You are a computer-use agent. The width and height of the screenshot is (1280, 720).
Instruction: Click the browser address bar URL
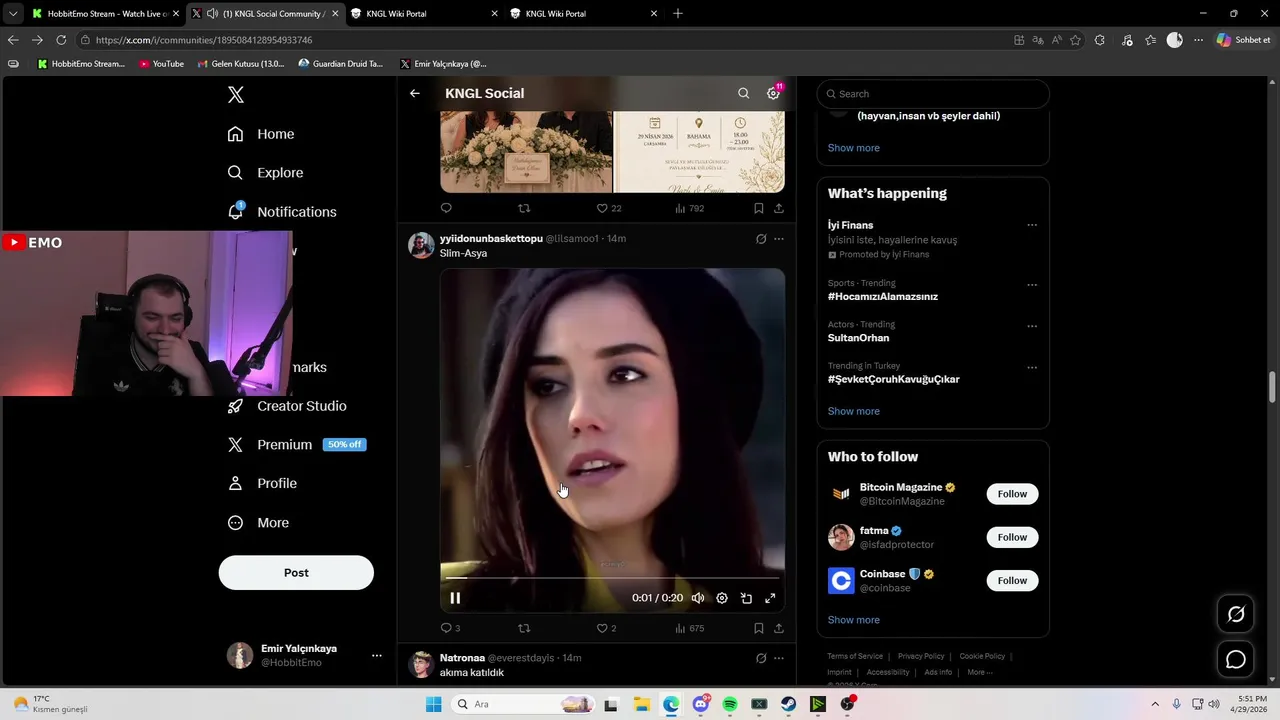coord(204,40)
